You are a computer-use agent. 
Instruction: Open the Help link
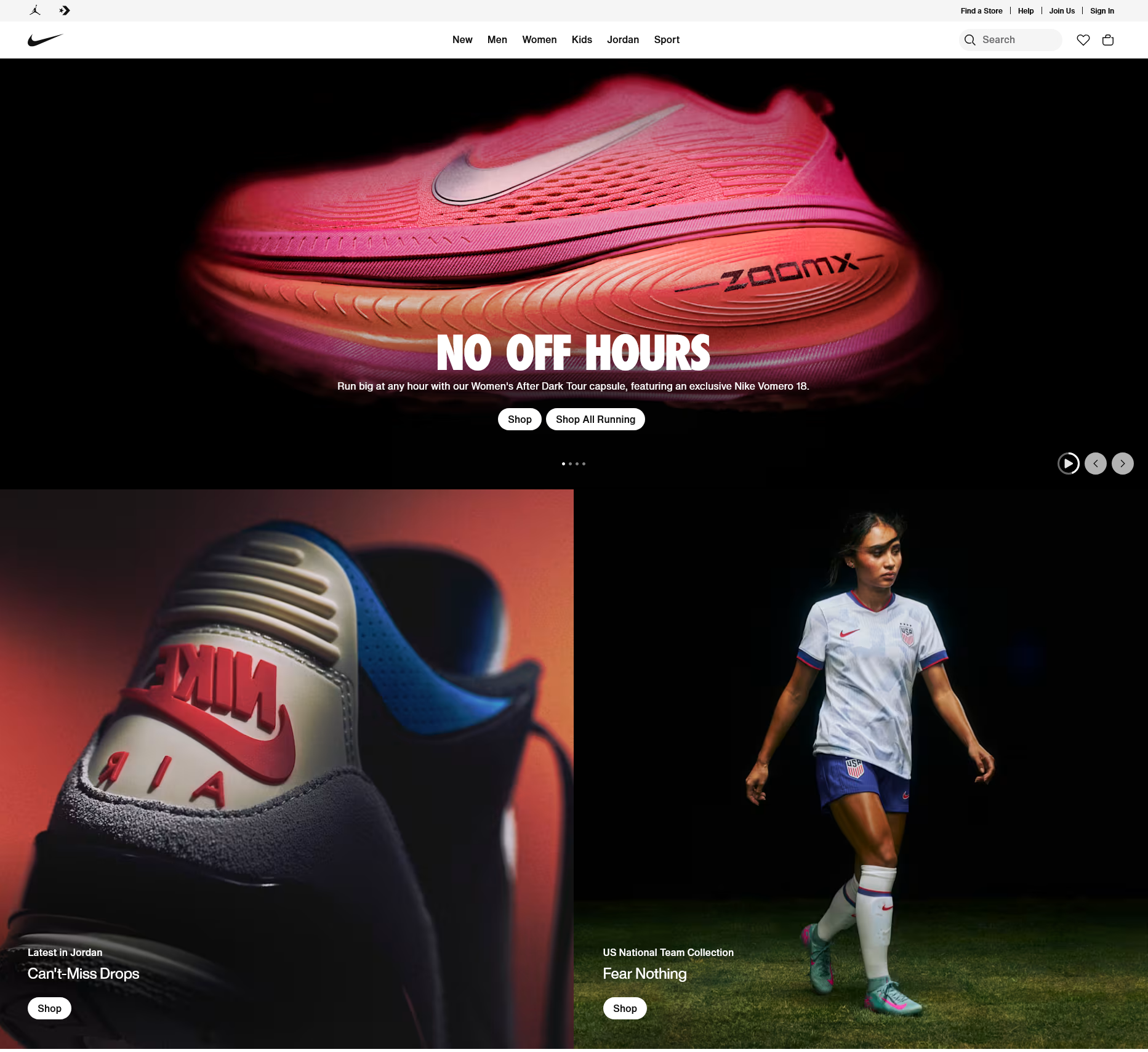click(1026, 11)
